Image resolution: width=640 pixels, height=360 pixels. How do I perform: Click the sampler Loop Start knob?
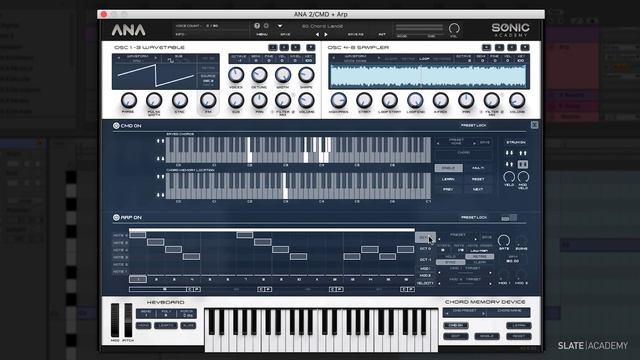[x=389, y=100]
